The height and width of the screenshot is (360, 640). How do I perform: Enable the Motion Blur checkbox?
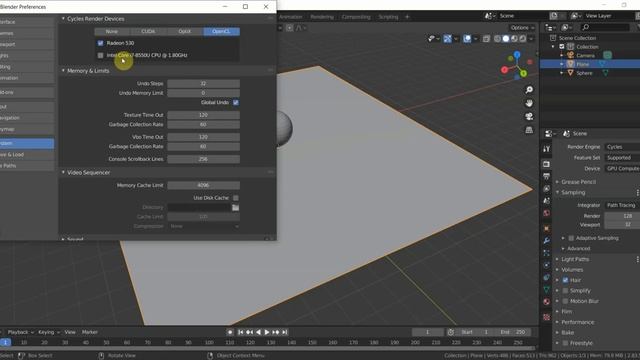565,301
